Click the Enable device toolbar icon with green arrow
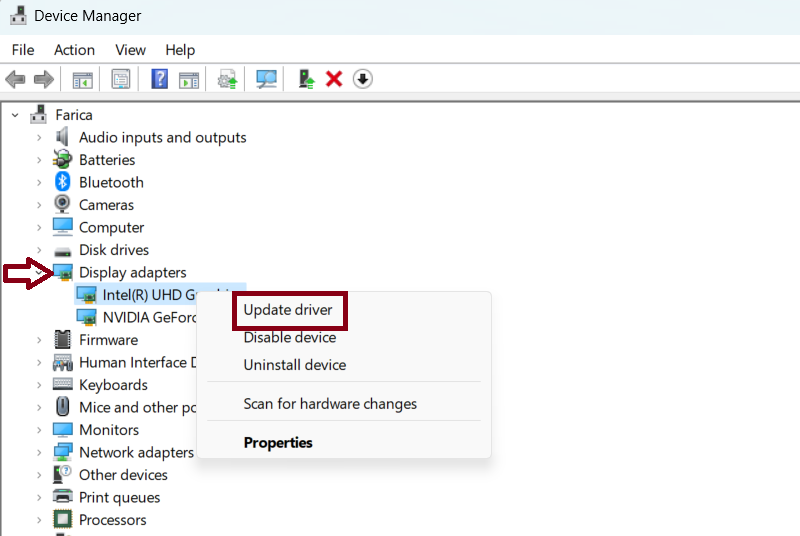This screenshot has width=800, height=536. click(x=306, y=79)
